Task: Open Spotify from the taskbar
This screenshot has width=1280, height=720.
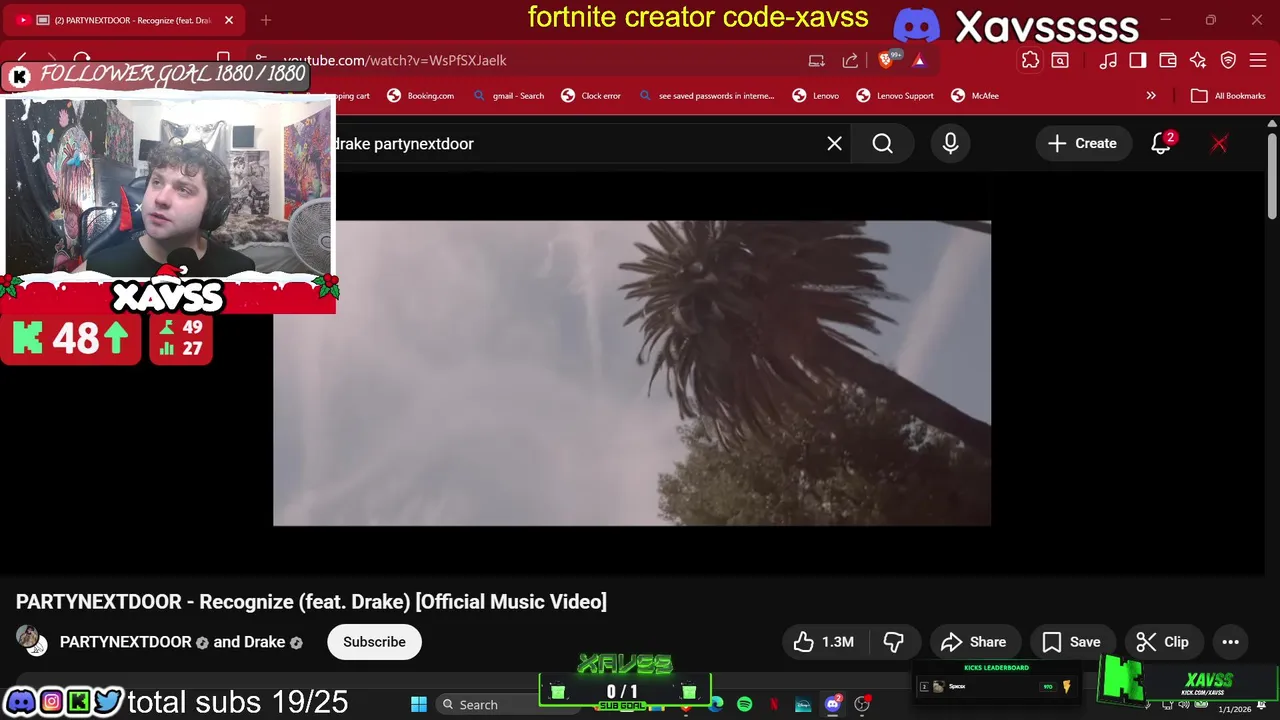Action: tap(745, 705)
